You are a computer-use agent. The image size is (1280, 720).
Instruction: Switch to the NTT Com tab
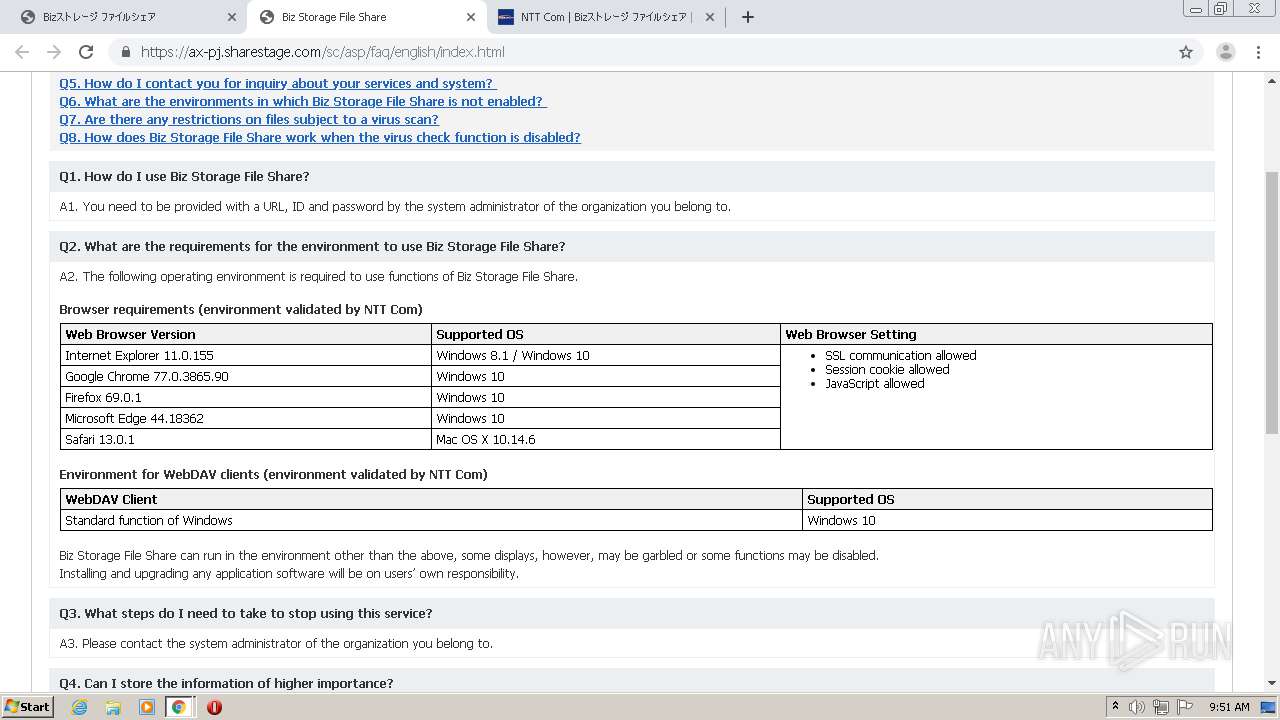point(605,17)
